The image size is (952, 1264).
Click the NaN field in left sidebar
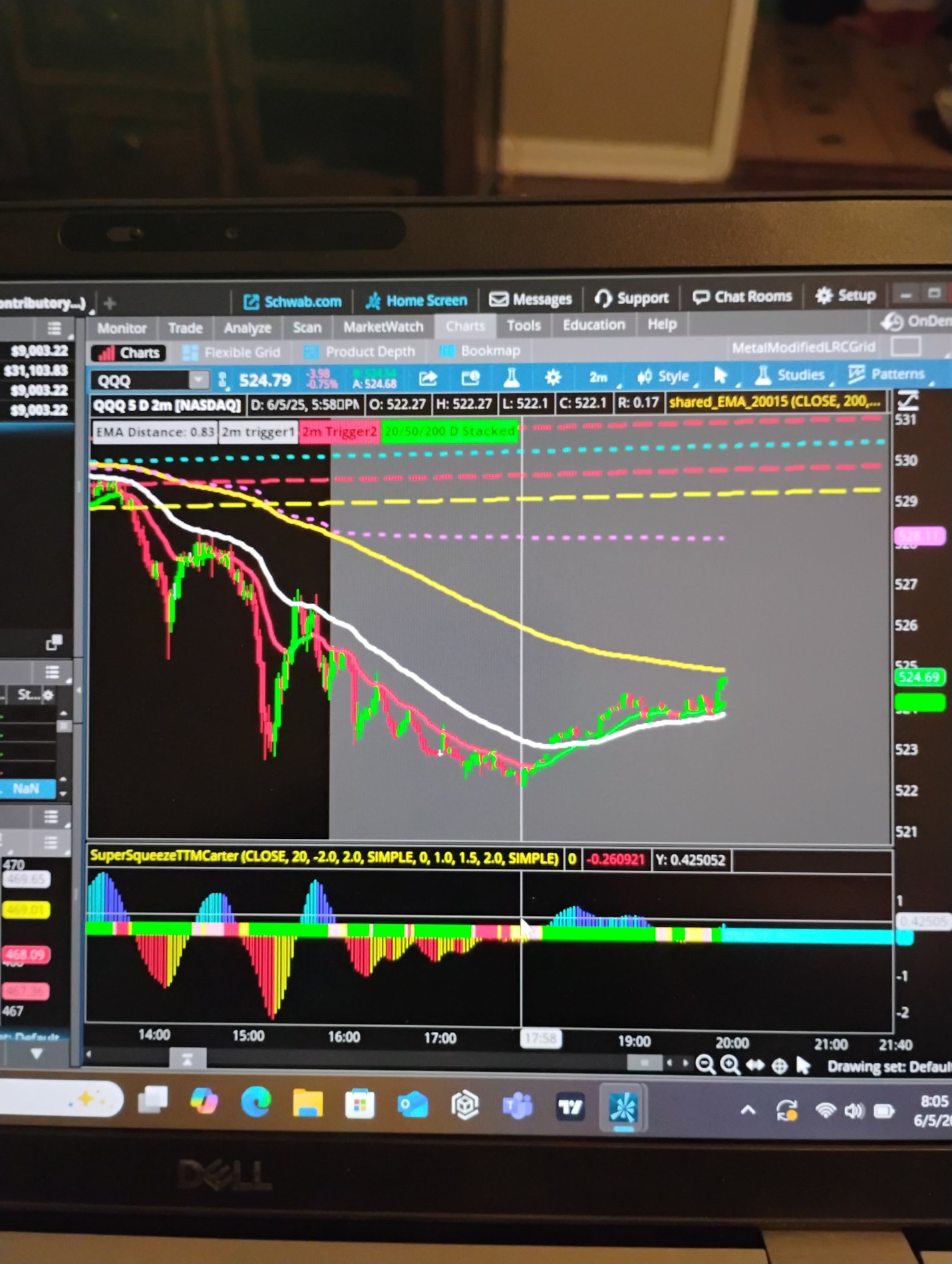[x=27, y=788]
